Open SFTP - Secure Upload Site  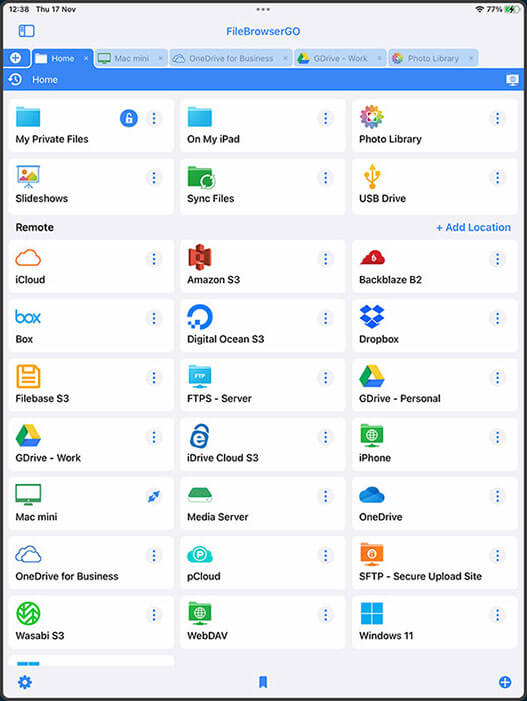click(434, 563)
